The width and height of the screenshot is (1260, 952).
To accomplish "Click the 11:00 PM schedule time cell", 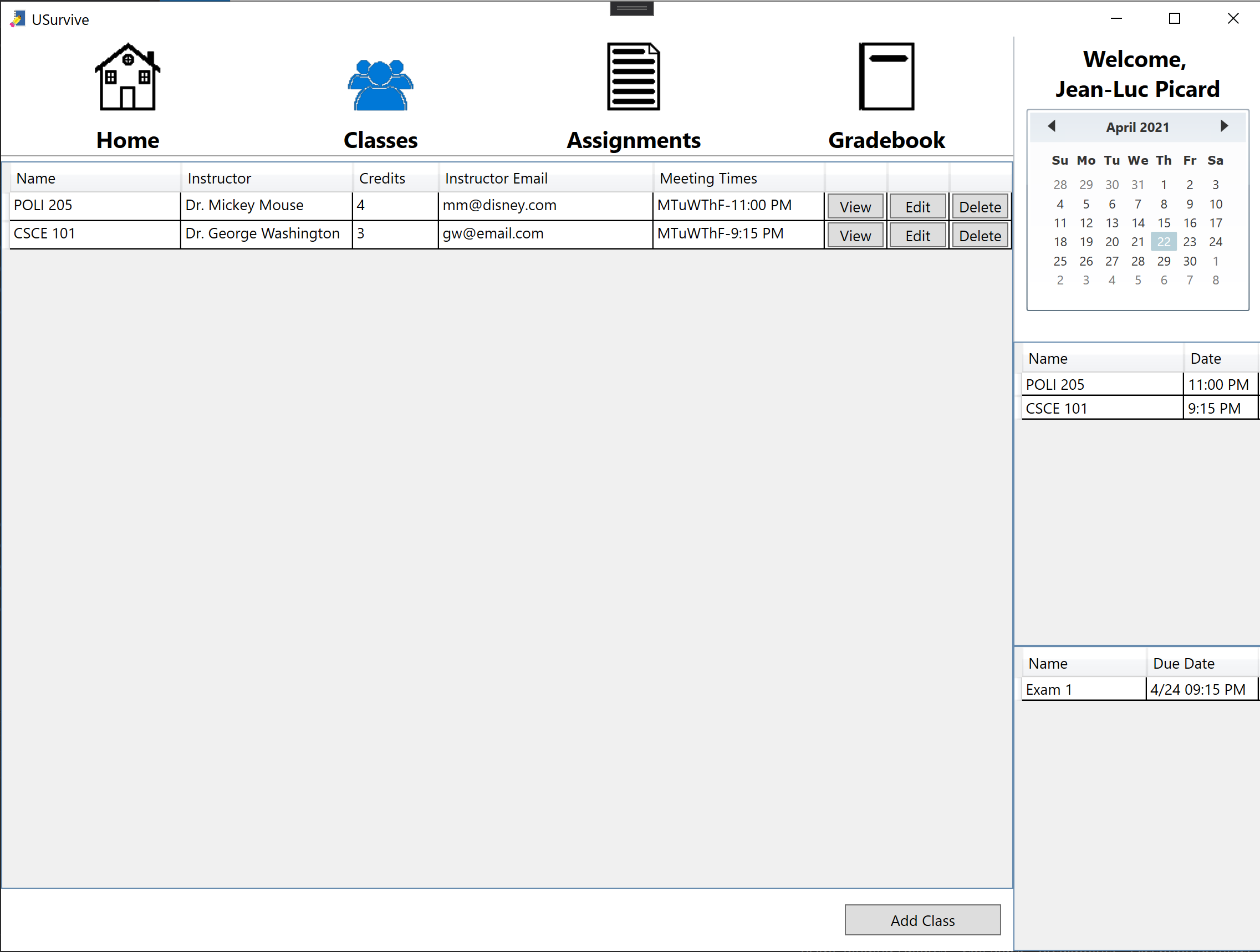I will tap(1220, 385).
